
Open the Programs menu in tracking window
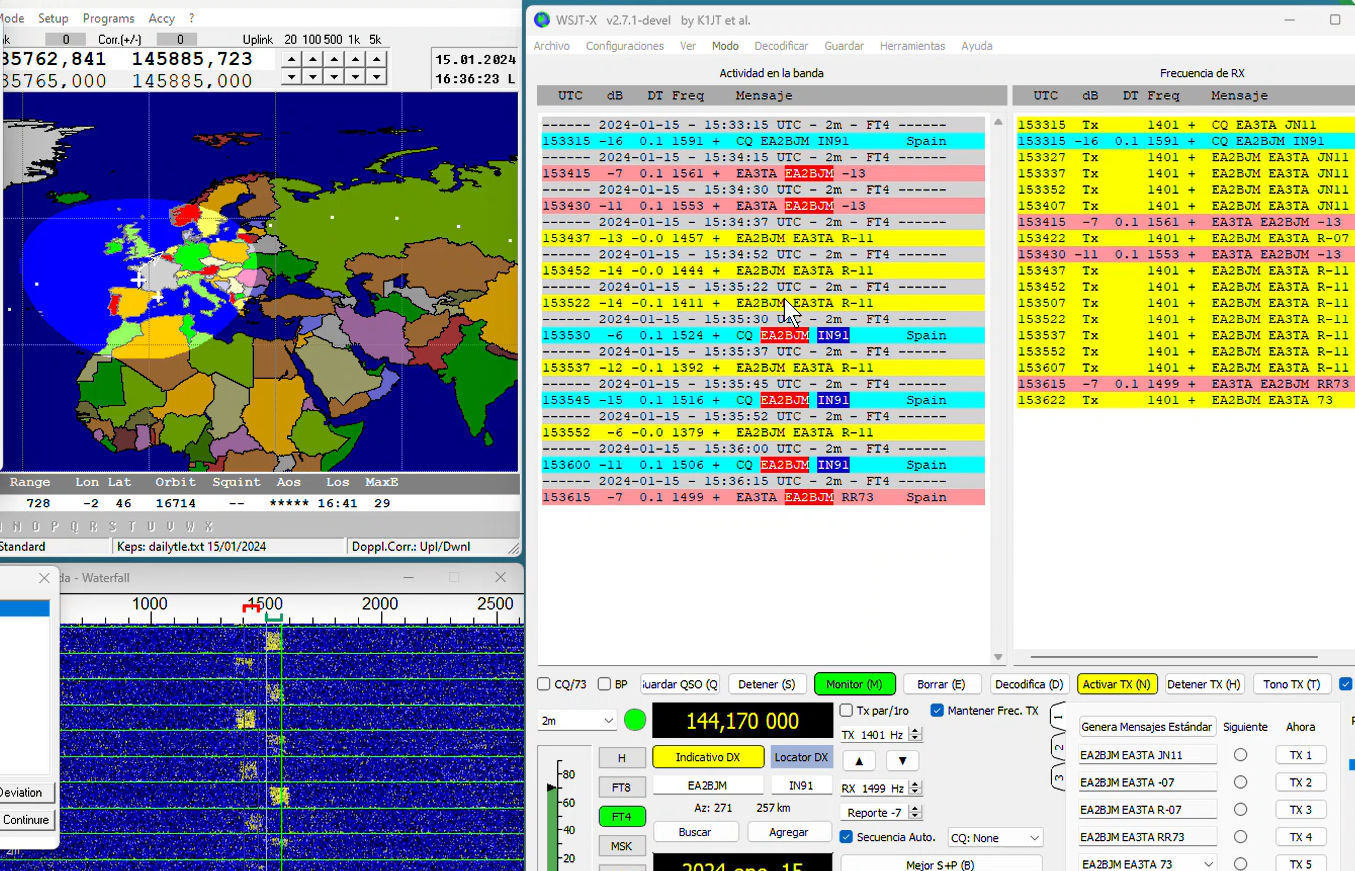coord(108,18)
